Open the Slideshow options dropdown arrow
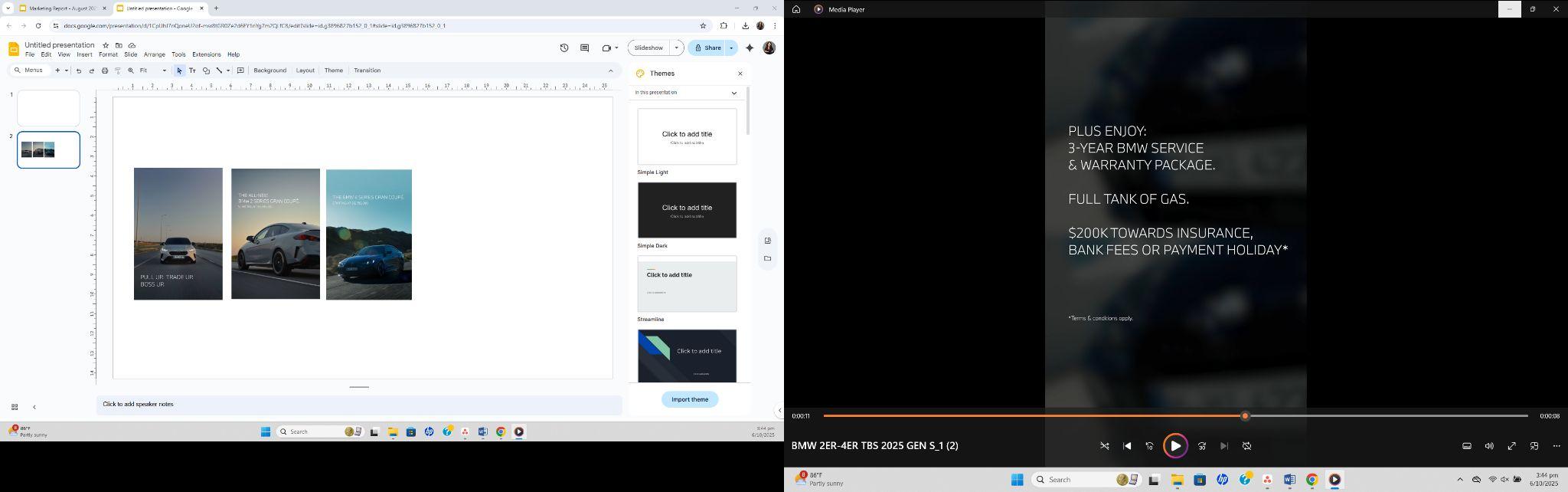Image resolution: width=1568 pixels, height=492 pixels. (x=676, y=48)
